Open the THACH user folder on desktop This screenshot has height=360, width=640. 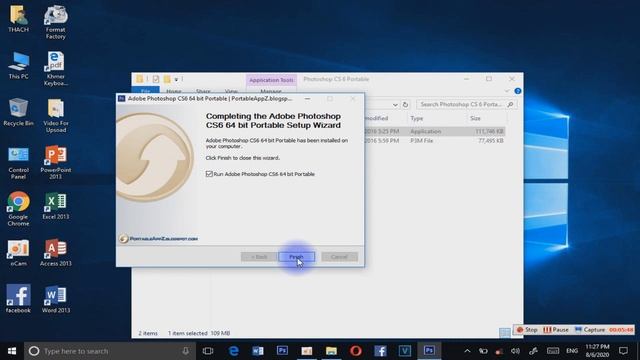(18, 19)
